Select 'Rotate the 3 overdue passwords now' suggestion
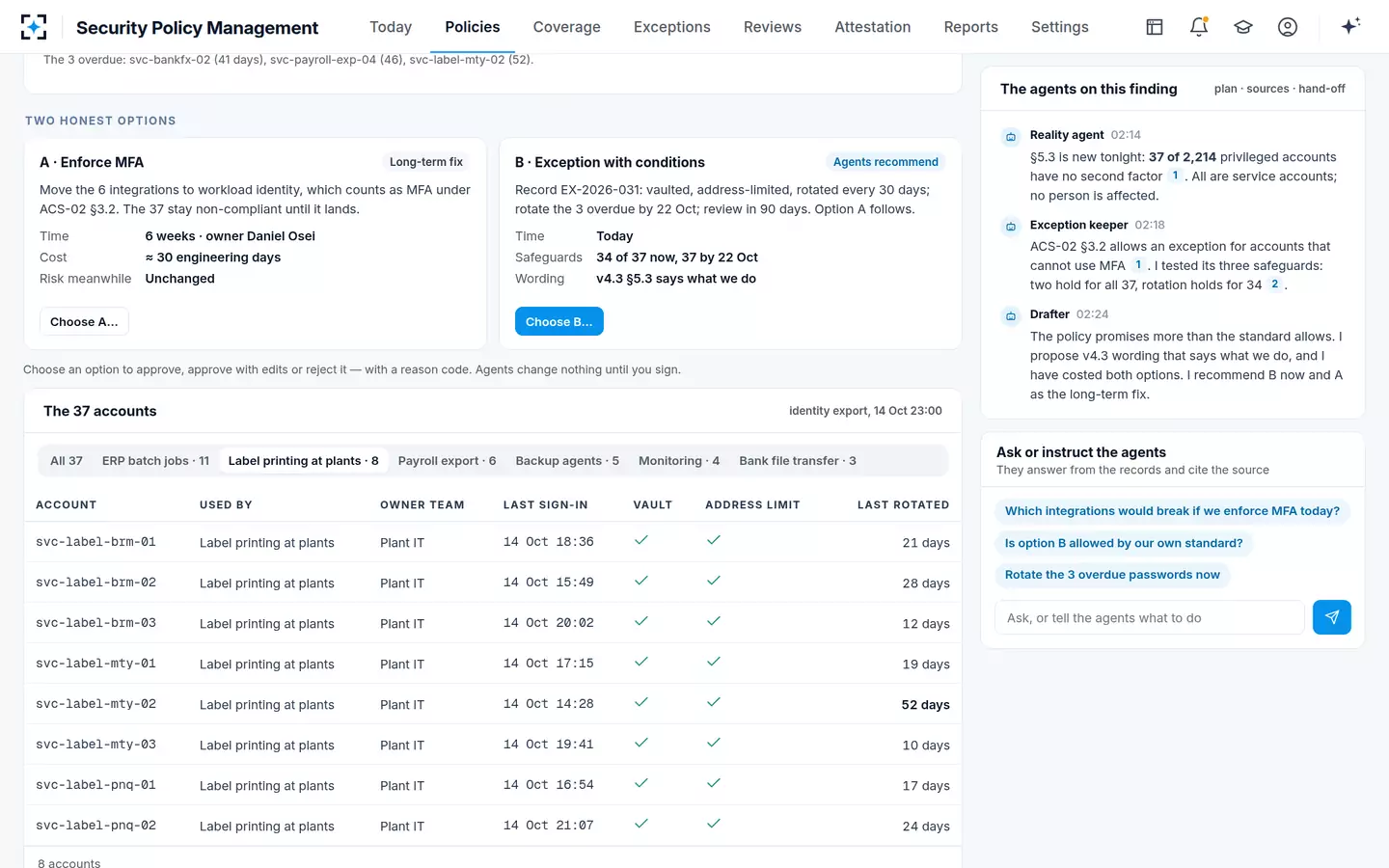The image size is (1389, 868). pos(1112,575)
